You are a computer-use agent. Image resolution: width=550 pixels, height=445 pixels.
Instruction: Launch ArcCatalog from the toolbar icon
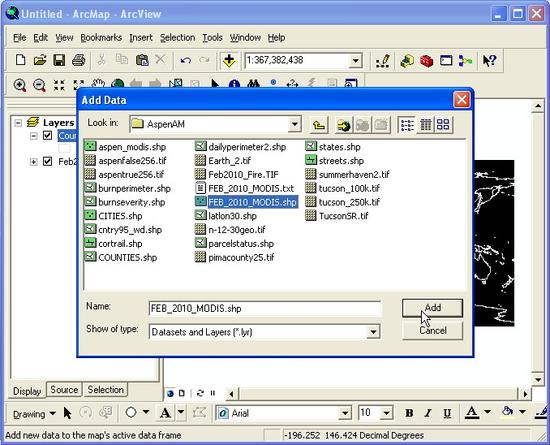[407, 61]
